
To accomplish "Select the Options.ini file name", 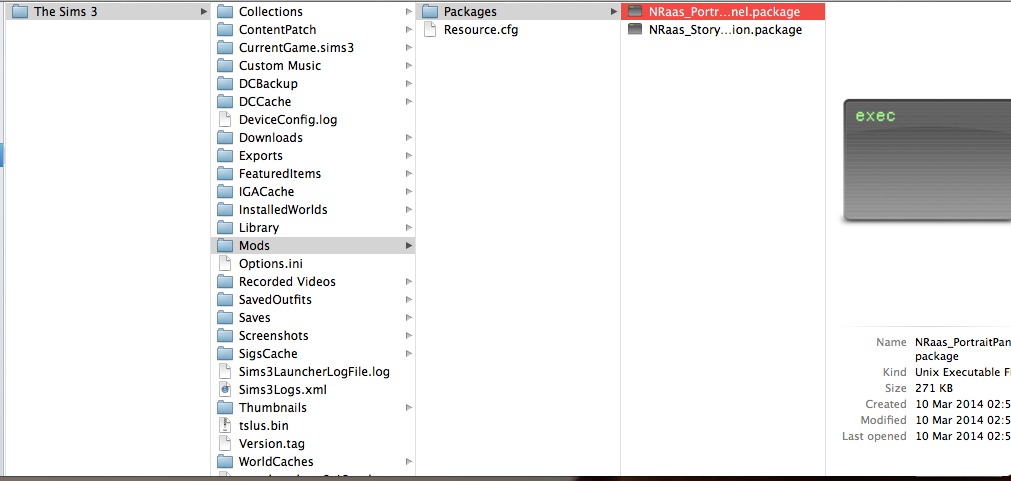I will 271,264.
